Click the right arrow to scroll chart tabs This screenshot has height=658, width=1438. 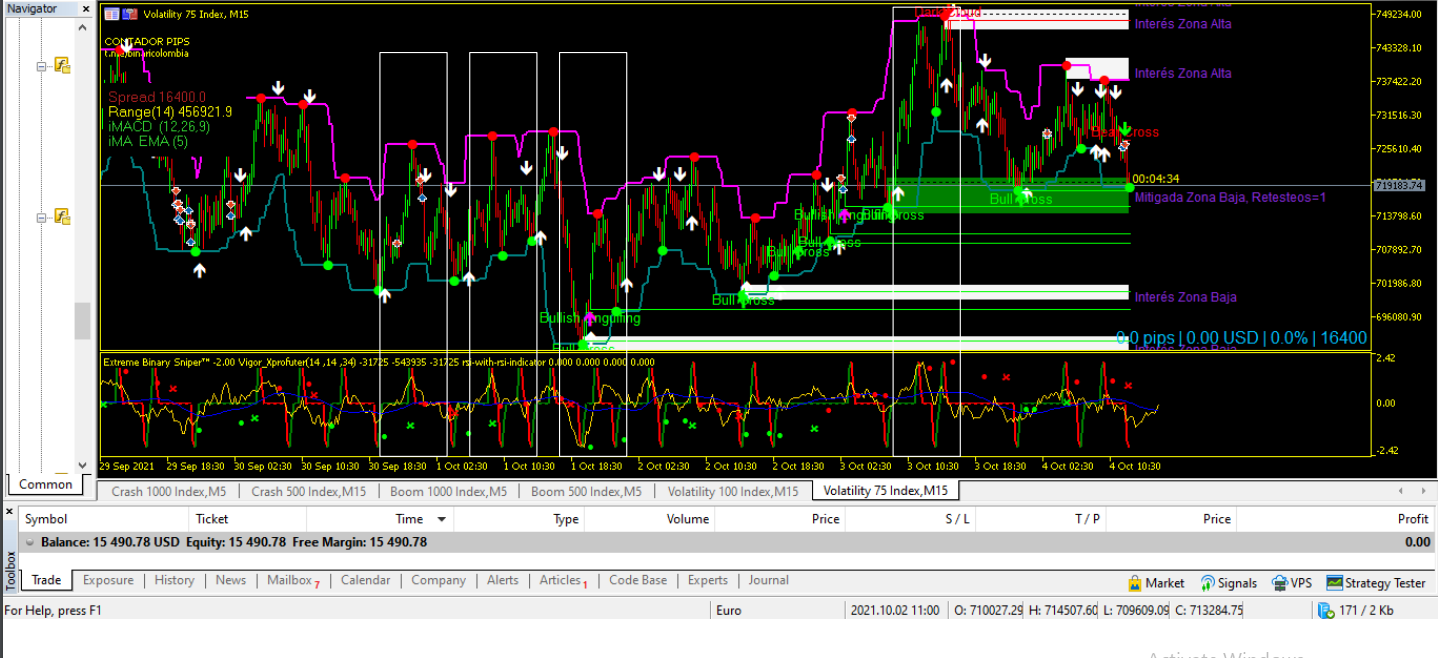tap(1424, 491)
